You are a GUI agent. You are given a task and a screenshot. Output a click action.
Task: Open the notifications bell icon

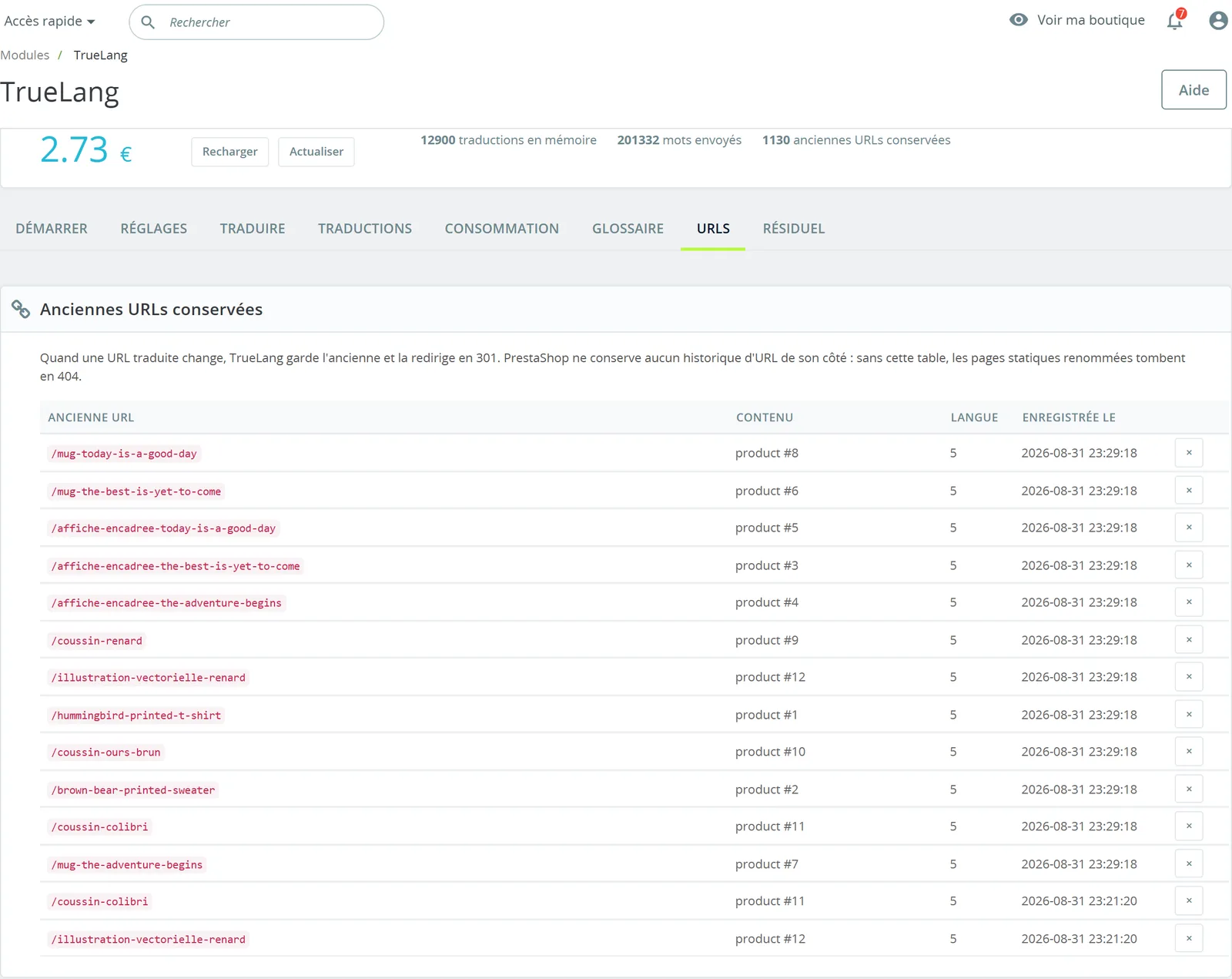pos(1175,20)
